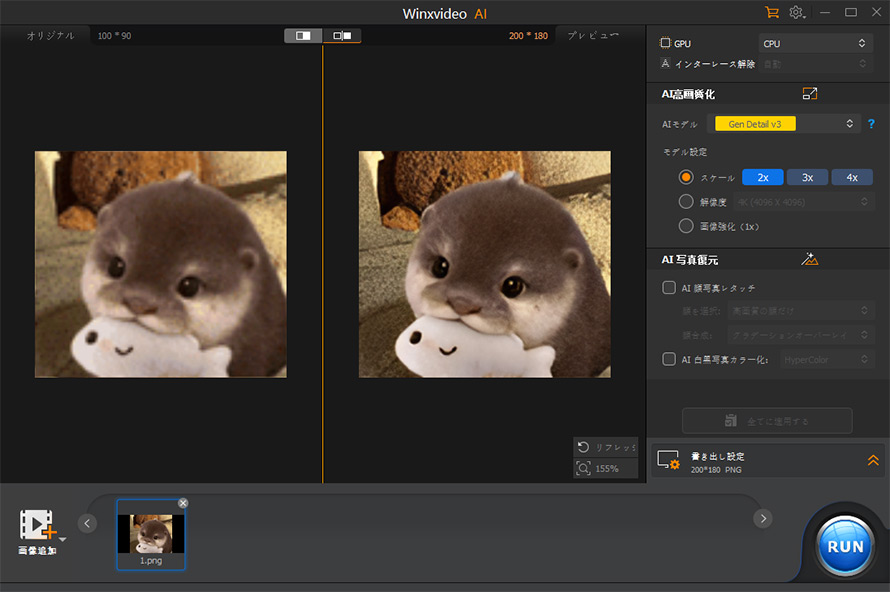
Task: Open settings gear in title bar
Action: pyautogui.click(x=796, y=12)
